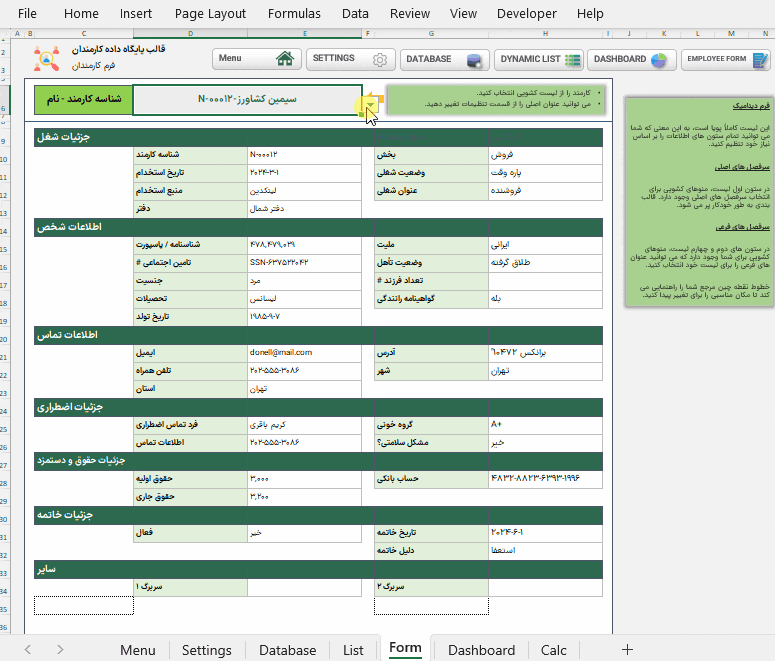
Task: Click the list icon on DYNAMIC LIST
Action: tap(573, 60)
